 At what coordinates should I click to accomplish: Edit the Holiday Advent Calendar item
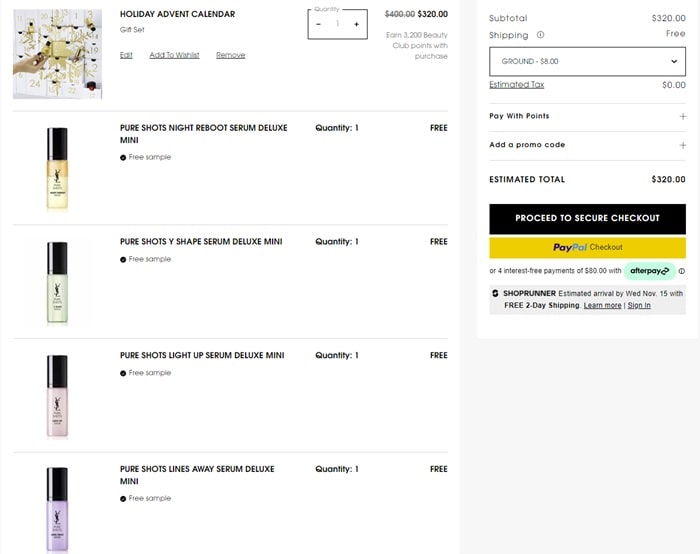click(126, 55)
